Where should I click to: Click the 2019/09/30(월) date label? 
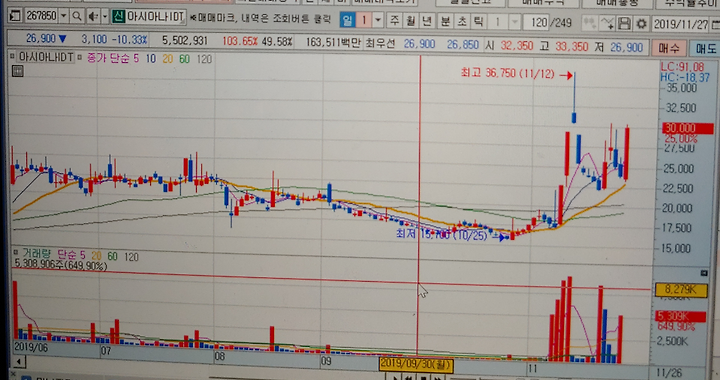click(416, 364)
